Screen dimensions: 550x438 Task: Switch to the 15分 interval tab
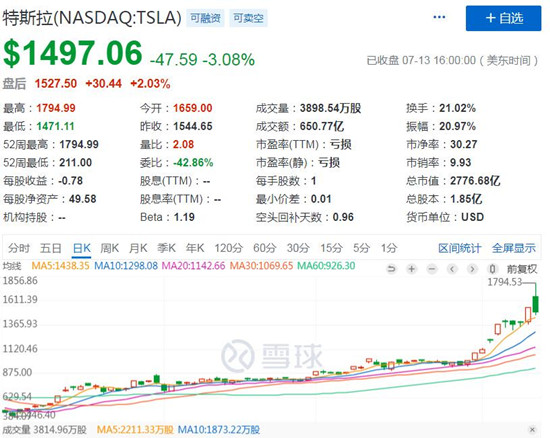pos(331,248)
